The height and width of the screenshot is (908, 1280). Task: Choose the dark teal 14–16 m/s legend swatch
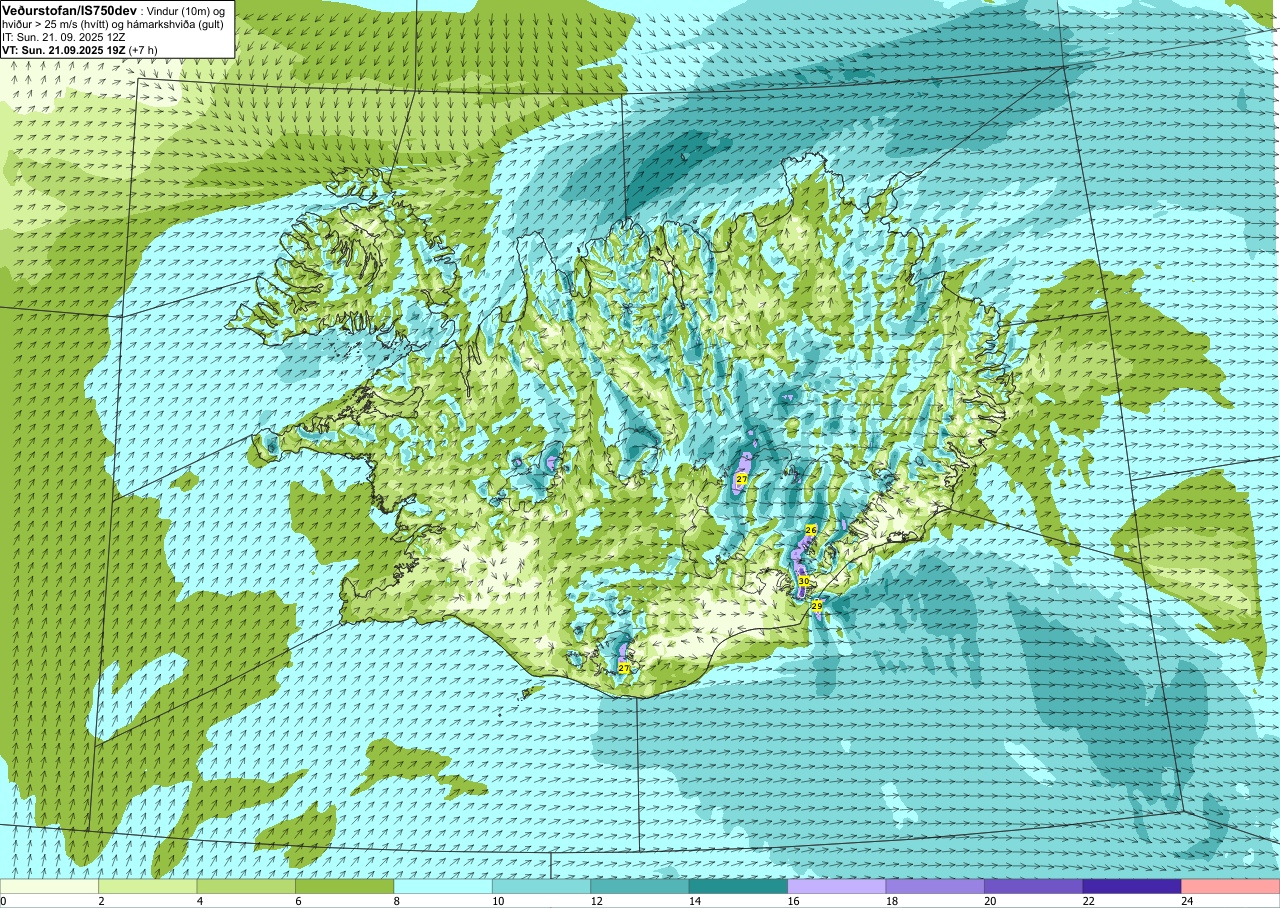(739, 886)
